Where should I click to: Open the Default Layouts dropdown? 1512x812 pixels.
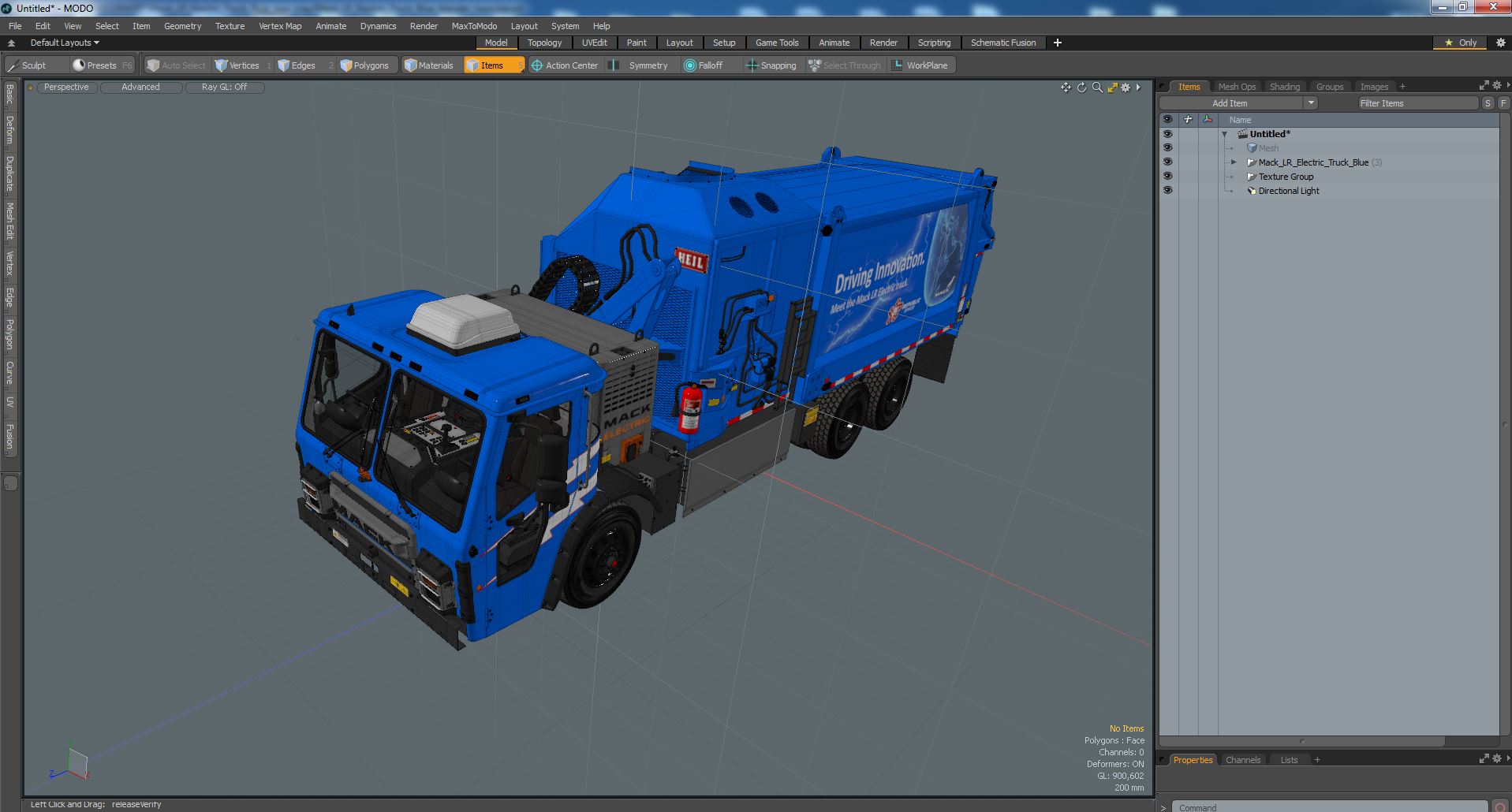point(65,43)
